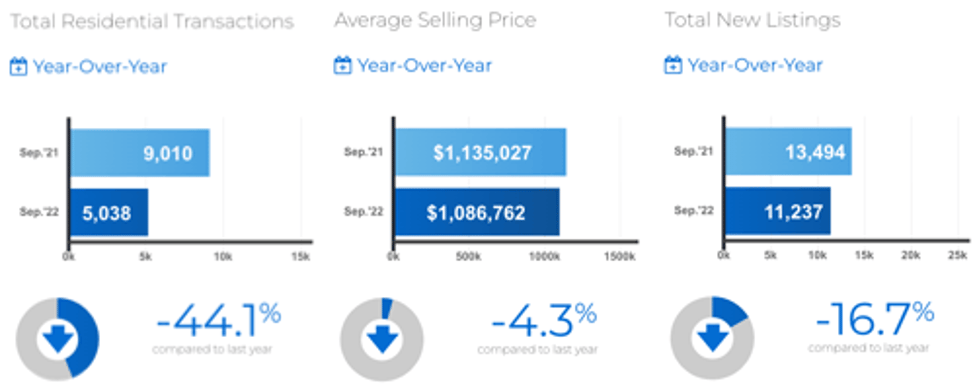Select Year-Over-Year link for Average Selling Price
The height and width of the screenshot is (391, 975).
click(424, 65)
